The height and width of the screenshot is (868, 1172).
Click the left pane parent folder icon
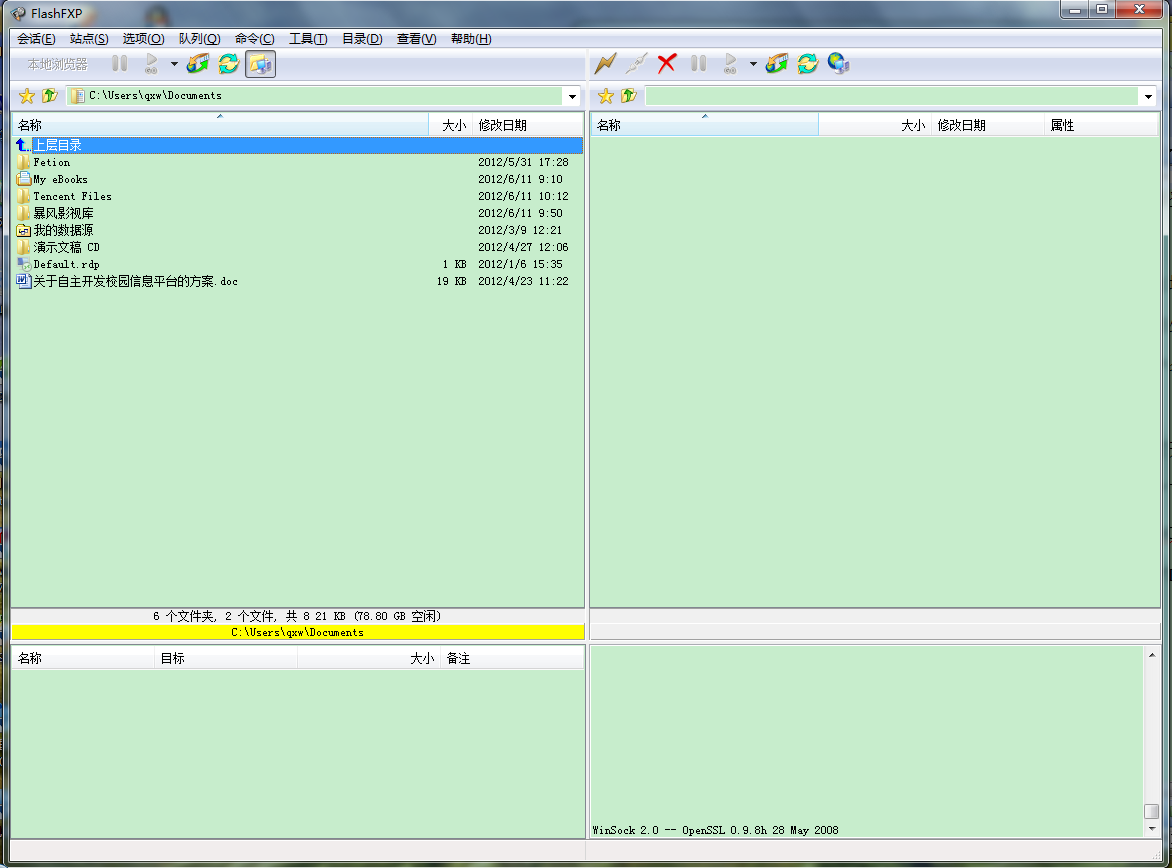[49, 96]
